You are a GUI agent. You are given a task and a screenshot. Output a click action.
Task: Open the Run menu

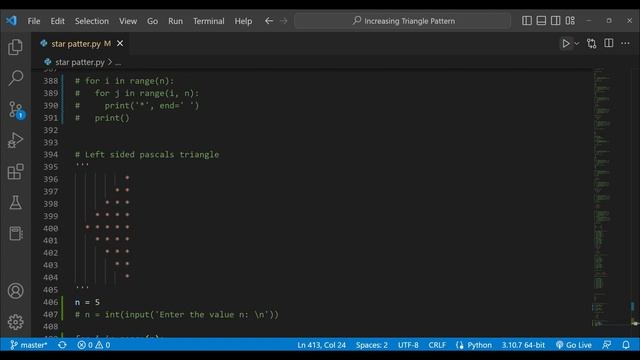(176, 21)
